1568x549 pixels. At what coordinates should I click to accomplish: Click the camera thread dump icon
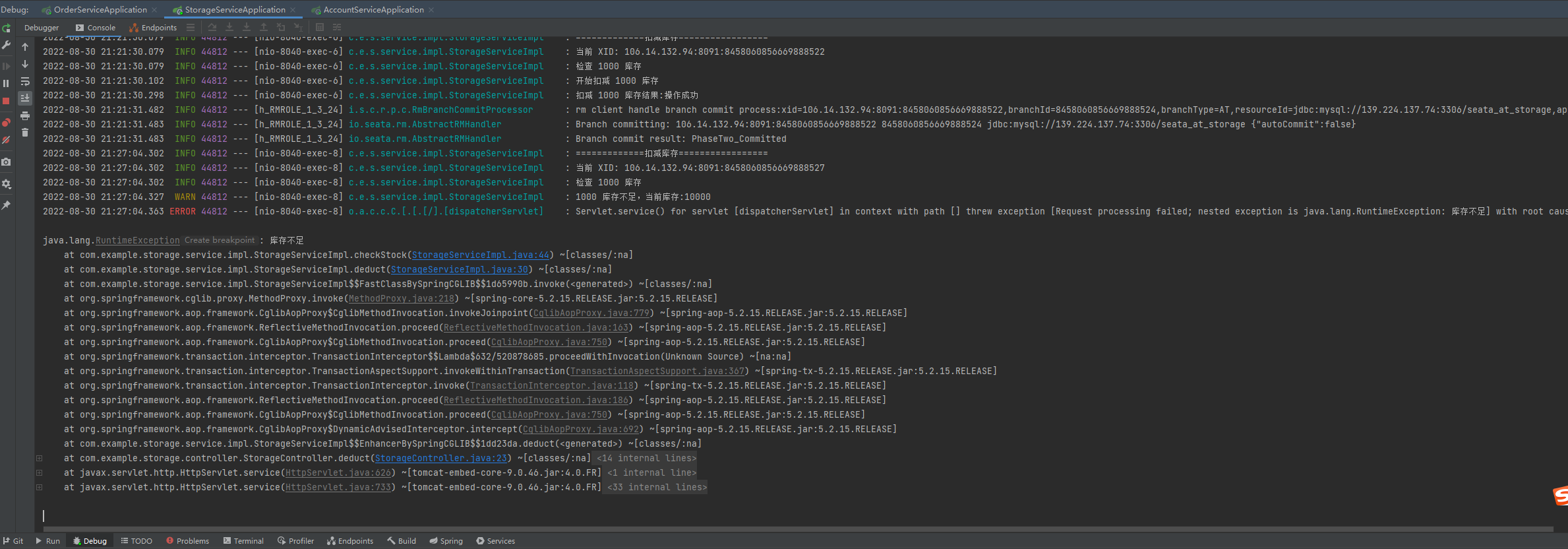pos(6,162)
